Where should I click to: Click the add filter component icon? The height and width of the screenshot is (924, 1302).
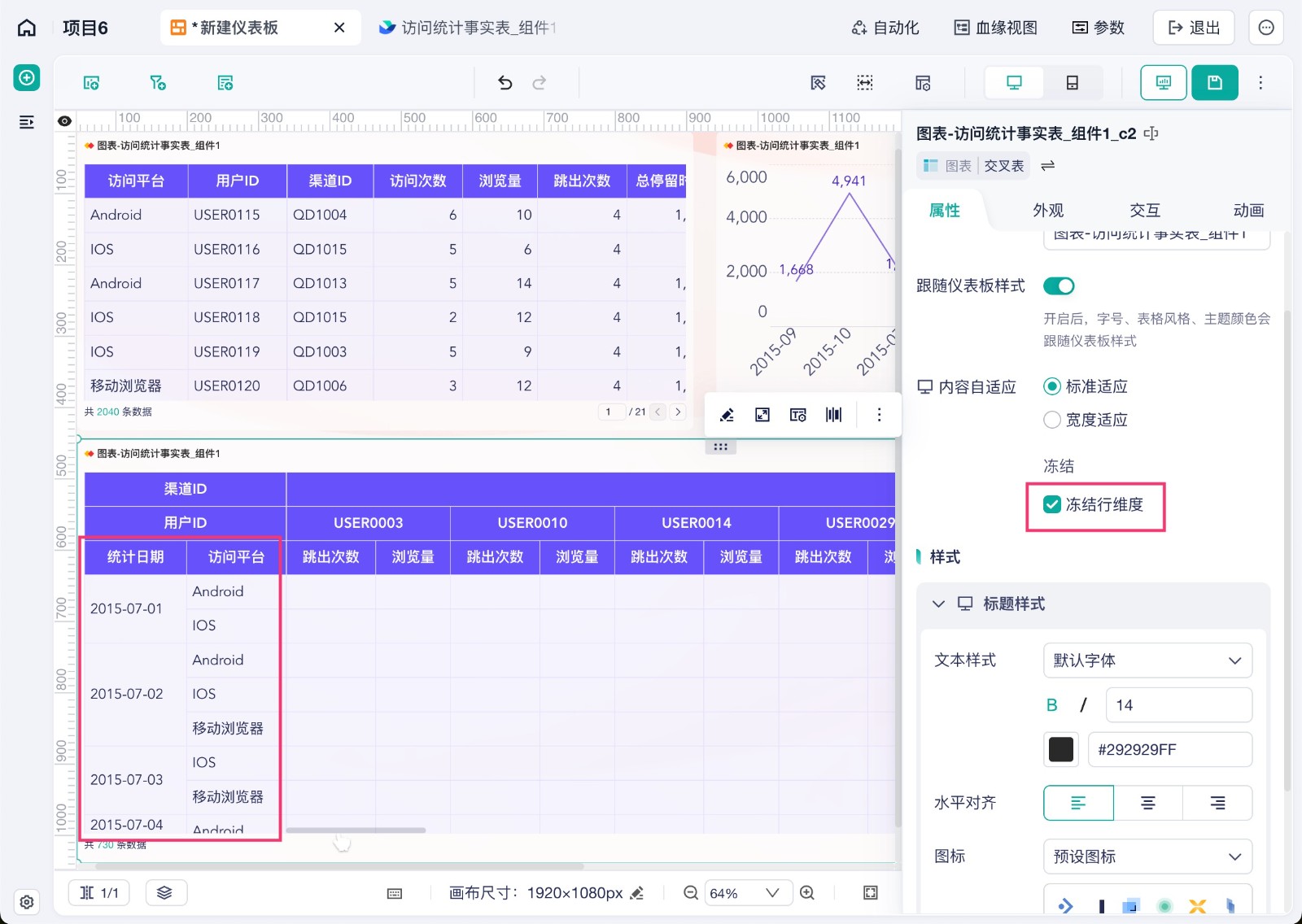[x=158, y=83]
